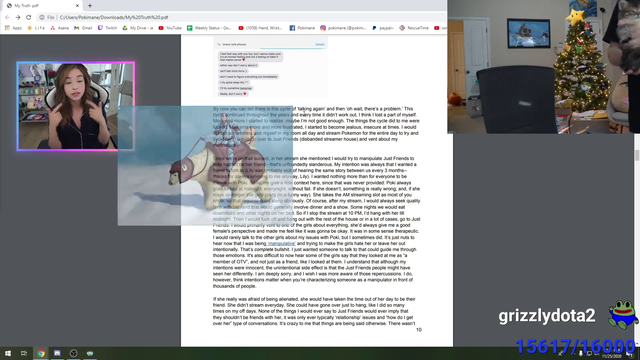640x360 pixels.
Task: Open the RescueTime bookmark
Action: pyautogui.click(x=414, y=28)
